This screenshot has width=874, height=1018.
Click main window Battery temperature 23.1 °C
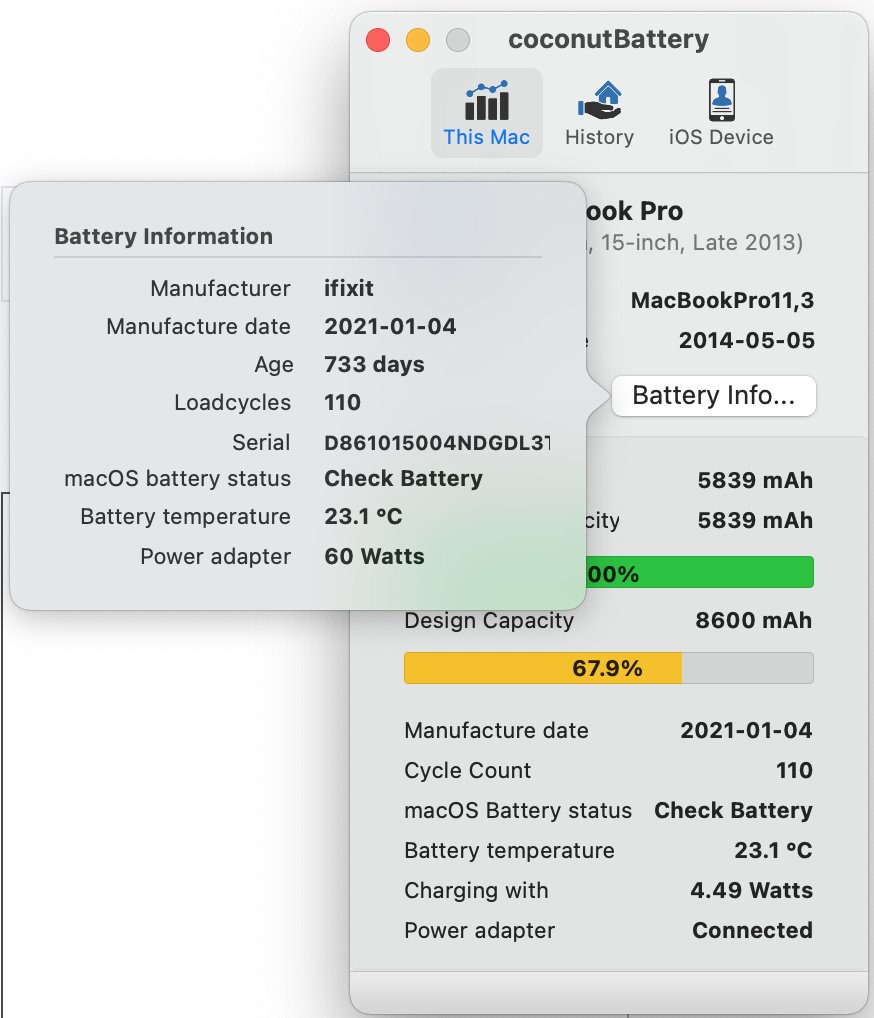click(x=773, y=850)
